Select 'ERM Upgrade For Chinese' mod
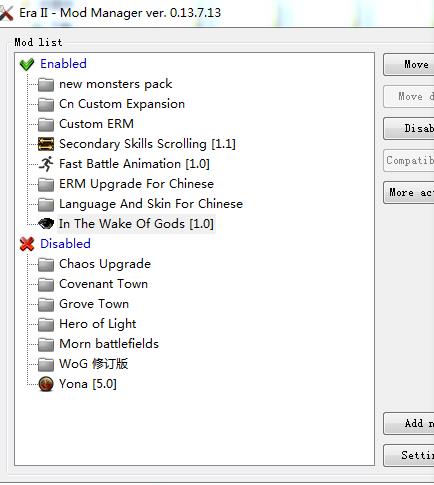 pos(136,184)
